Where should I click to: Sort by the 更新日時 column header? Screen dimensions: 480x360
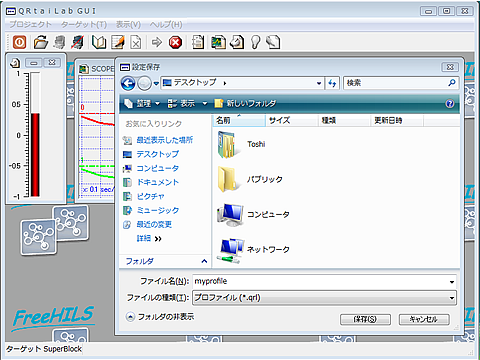(x=397, y=120)
